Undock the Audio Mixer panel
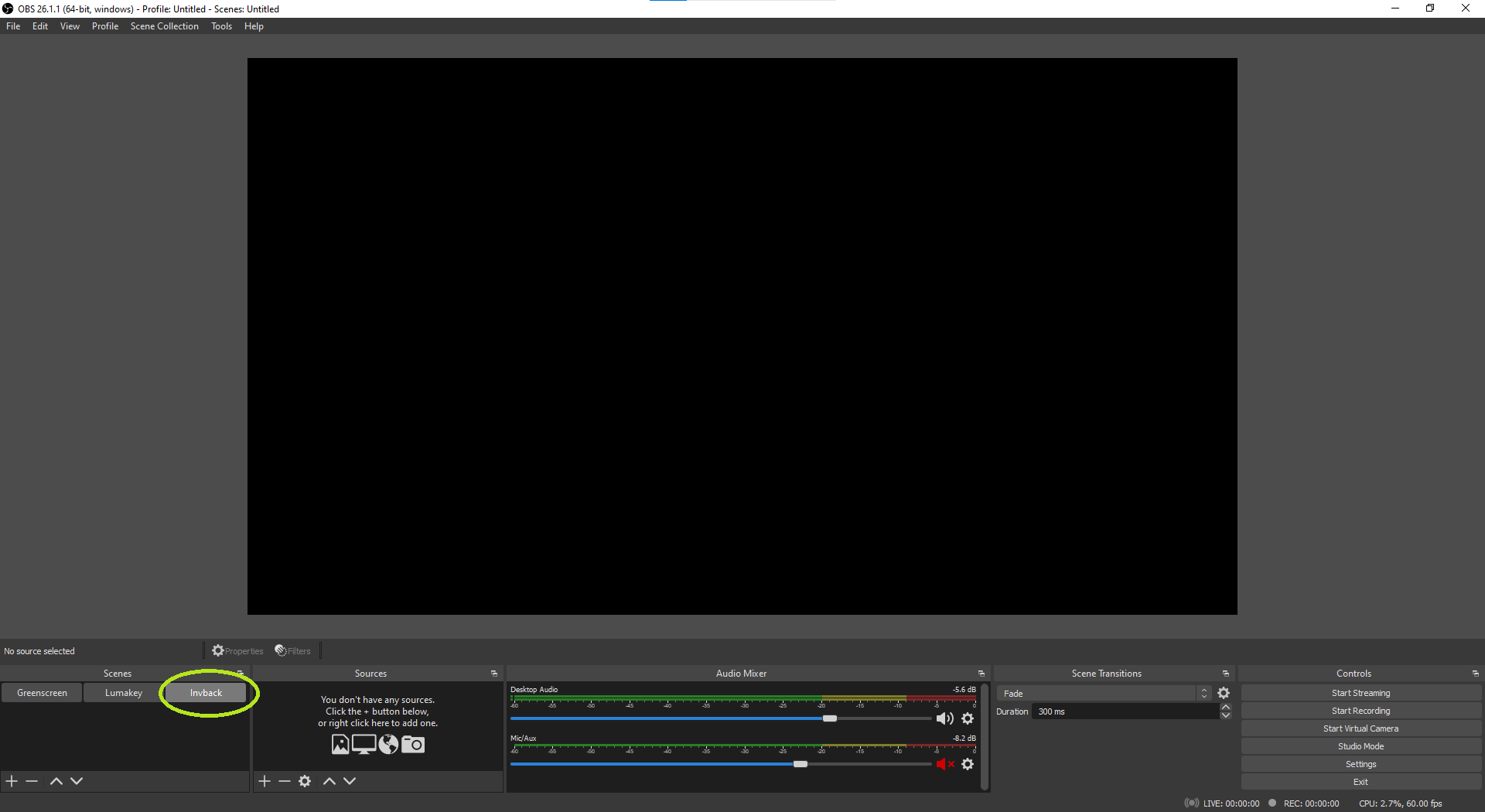The width and height of the screenshot is (1485, 812). coord(981,674)
